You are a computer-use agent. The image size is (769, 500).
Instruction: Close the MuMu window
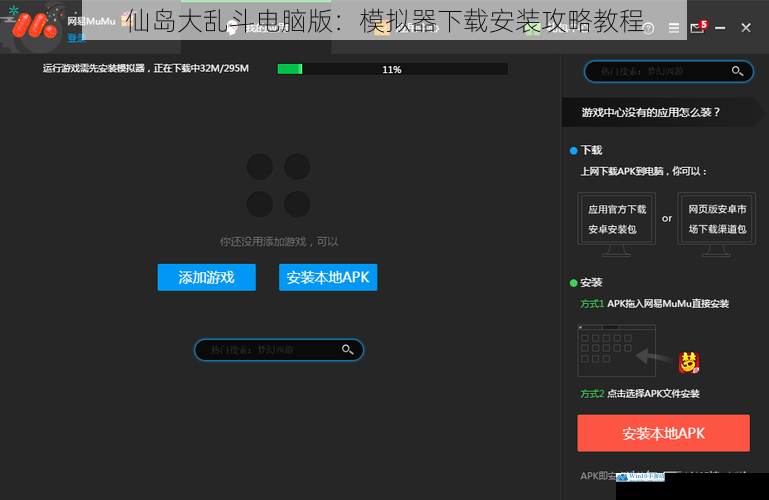pos(746,28)
